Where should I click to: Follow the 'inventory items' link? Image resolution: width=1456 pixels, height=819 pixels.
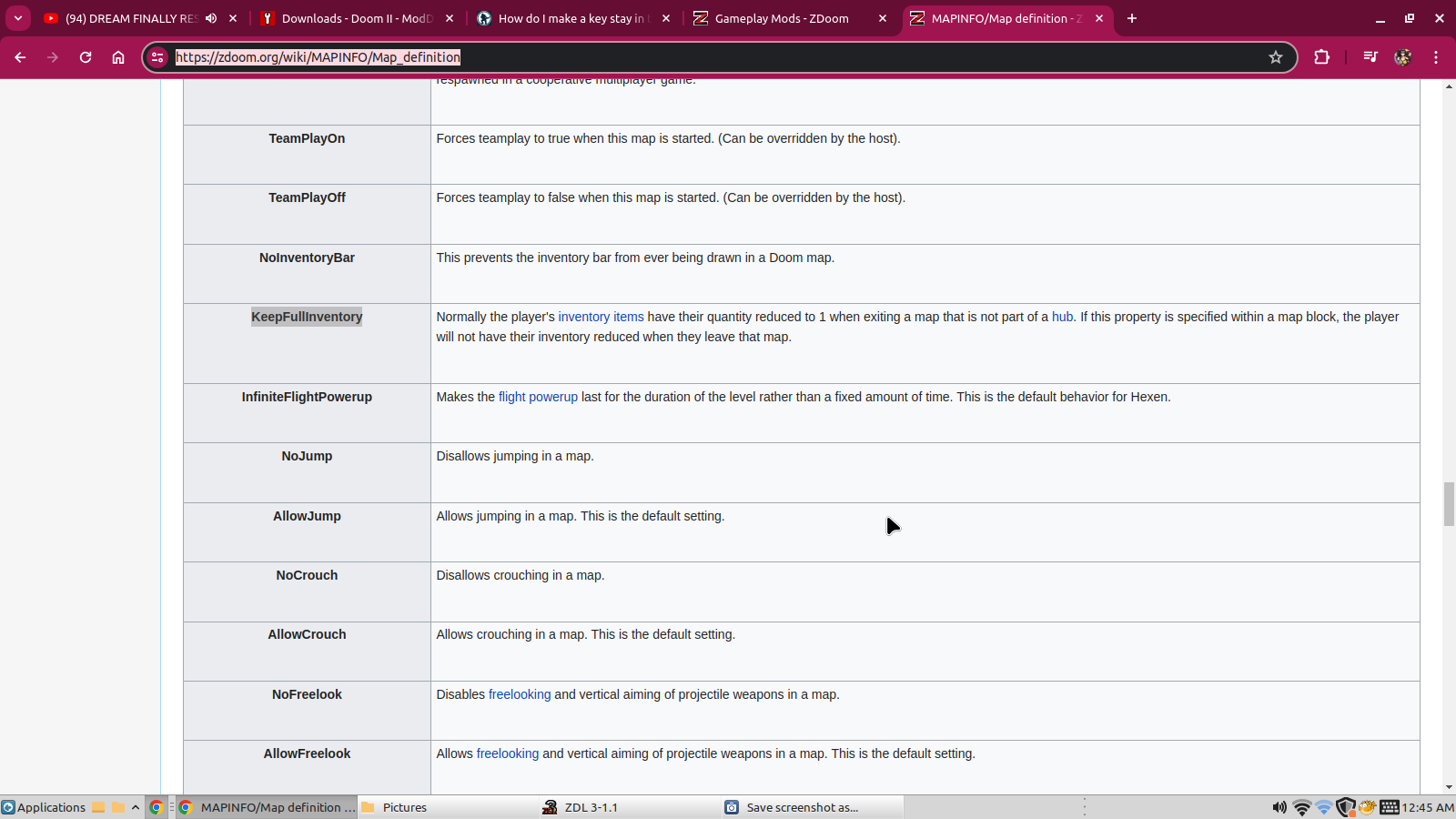[x=601, y=317]
